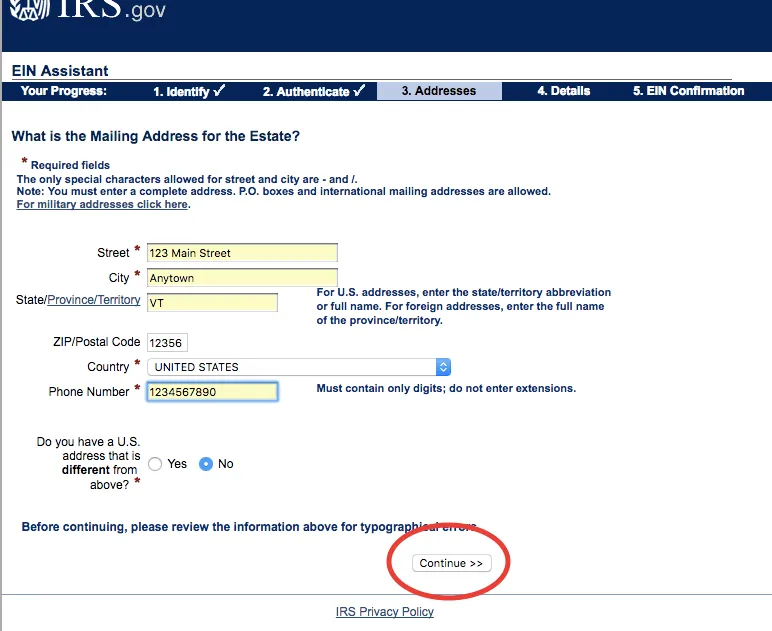Click the ZIP/Postal Code field
This screenshot has width=772, height=631.
pyautogui.click(x=167, y=343)
